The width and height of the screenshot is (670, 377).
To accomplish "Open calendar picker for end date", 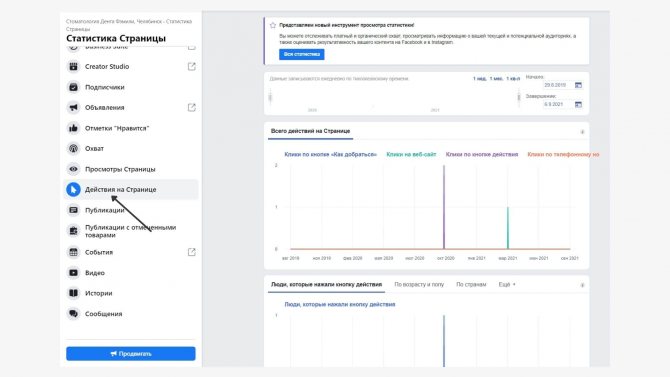I will pos(578,104).
